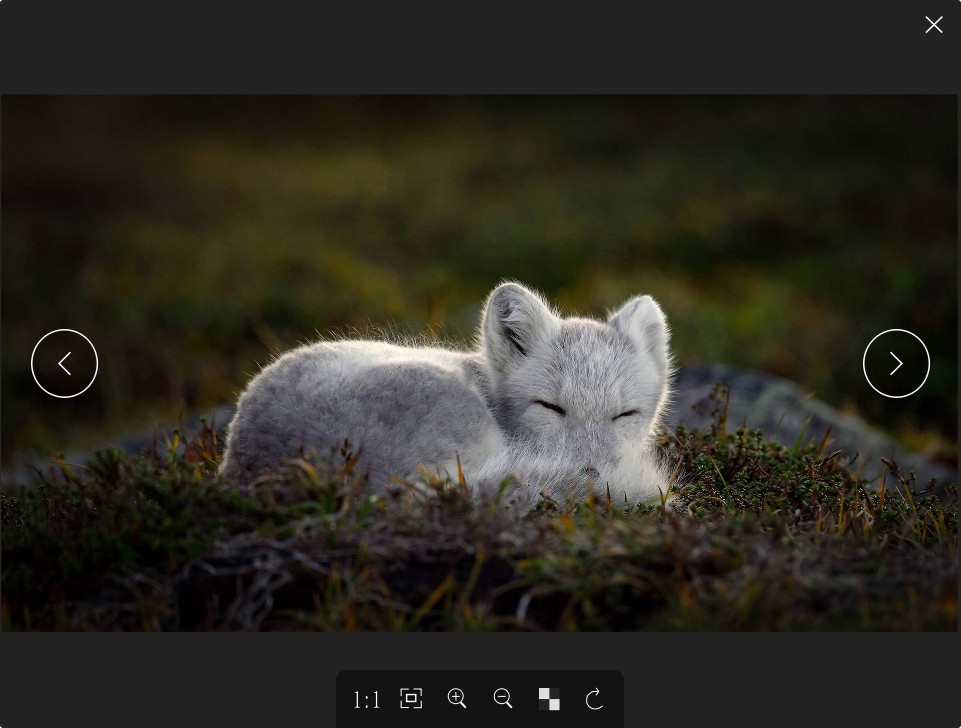Click the fox's left ear

[x=512, y=318]
